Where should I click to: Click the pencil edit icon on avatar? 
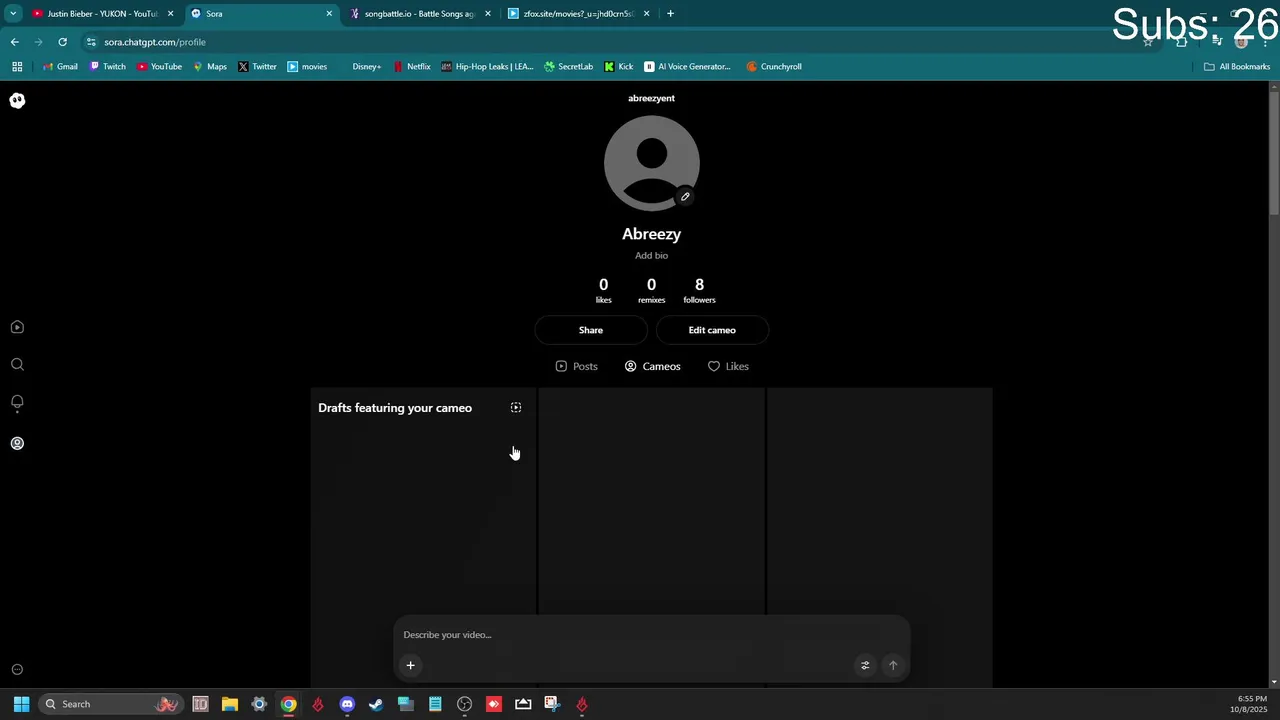(685, 197)
